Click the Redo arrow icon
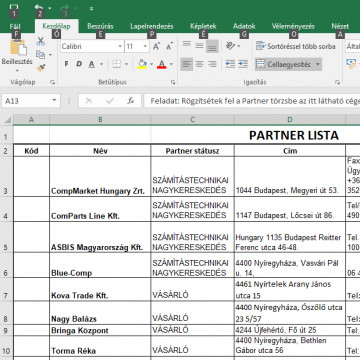The image size is (360, 360). point(65,8)
